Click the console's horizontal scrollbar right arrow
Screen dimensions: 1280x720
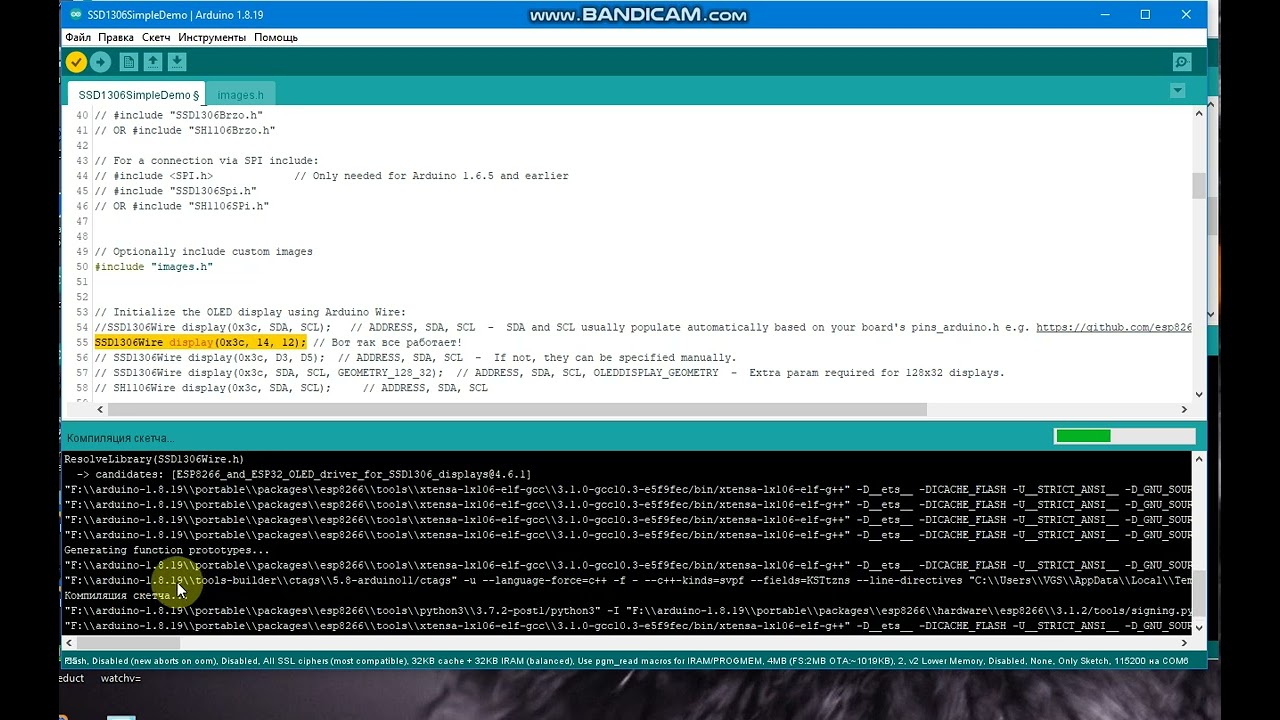click(1184, 643)
